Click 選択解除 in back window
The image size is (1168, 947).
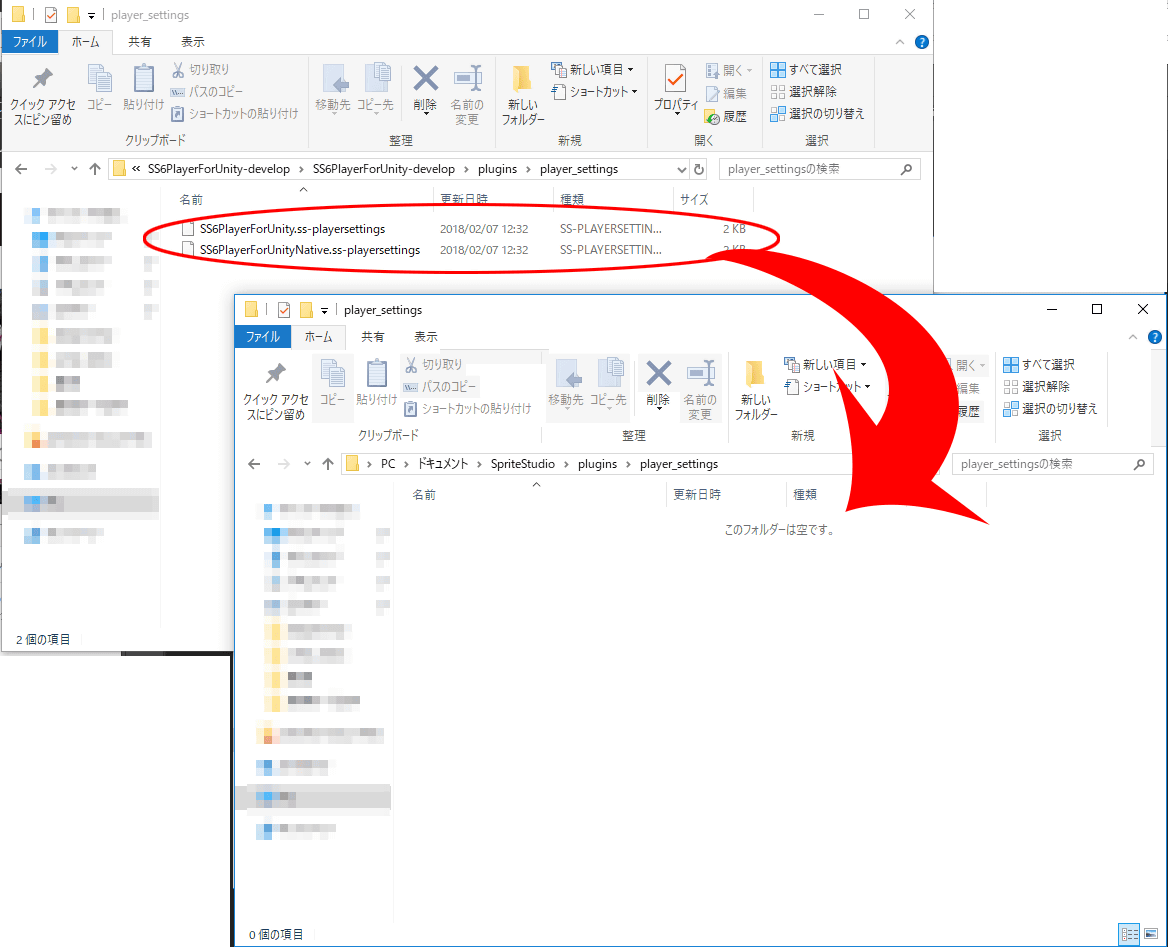pos(804,92)
